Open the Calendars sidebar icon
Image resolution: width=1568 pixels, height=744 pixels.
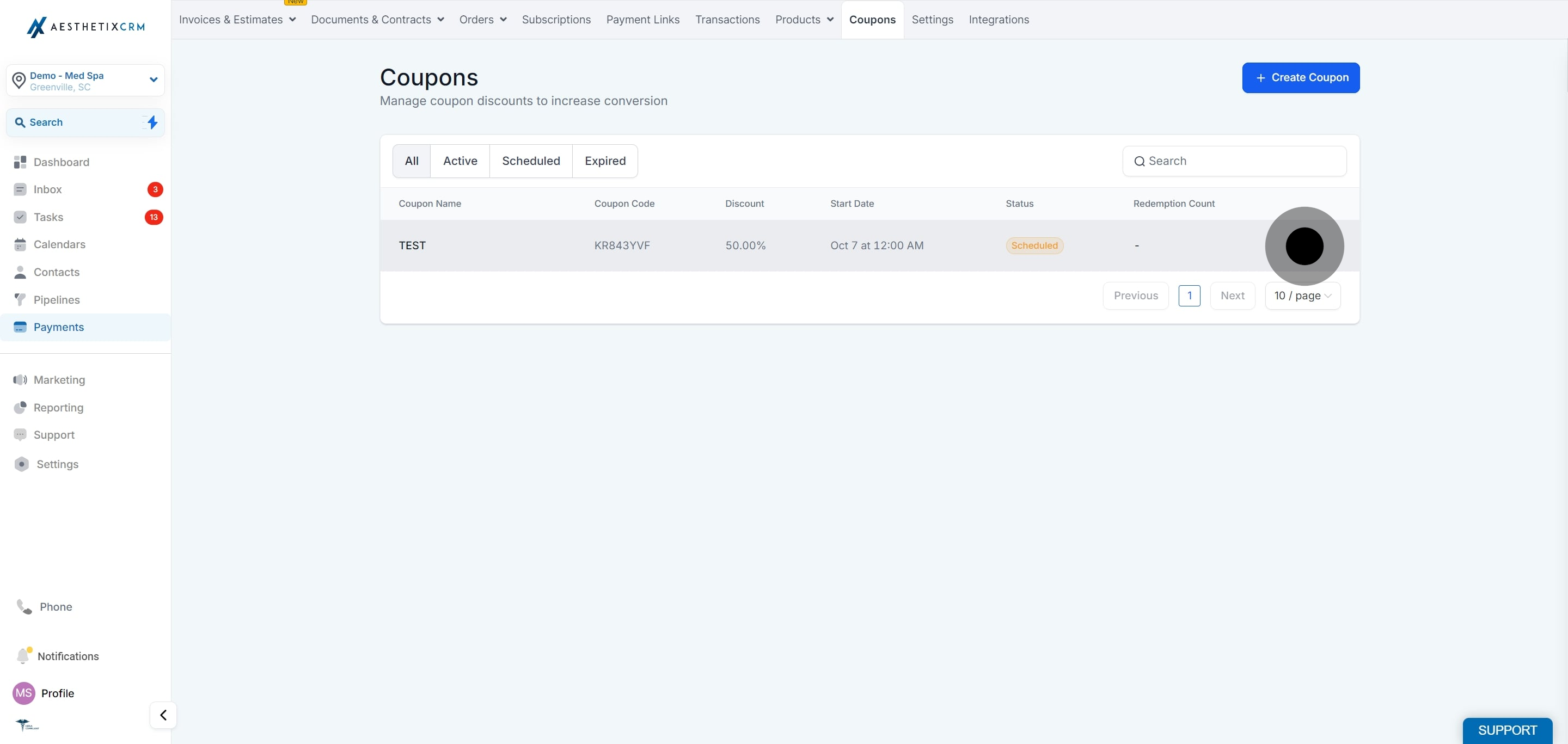click(20, 244)
